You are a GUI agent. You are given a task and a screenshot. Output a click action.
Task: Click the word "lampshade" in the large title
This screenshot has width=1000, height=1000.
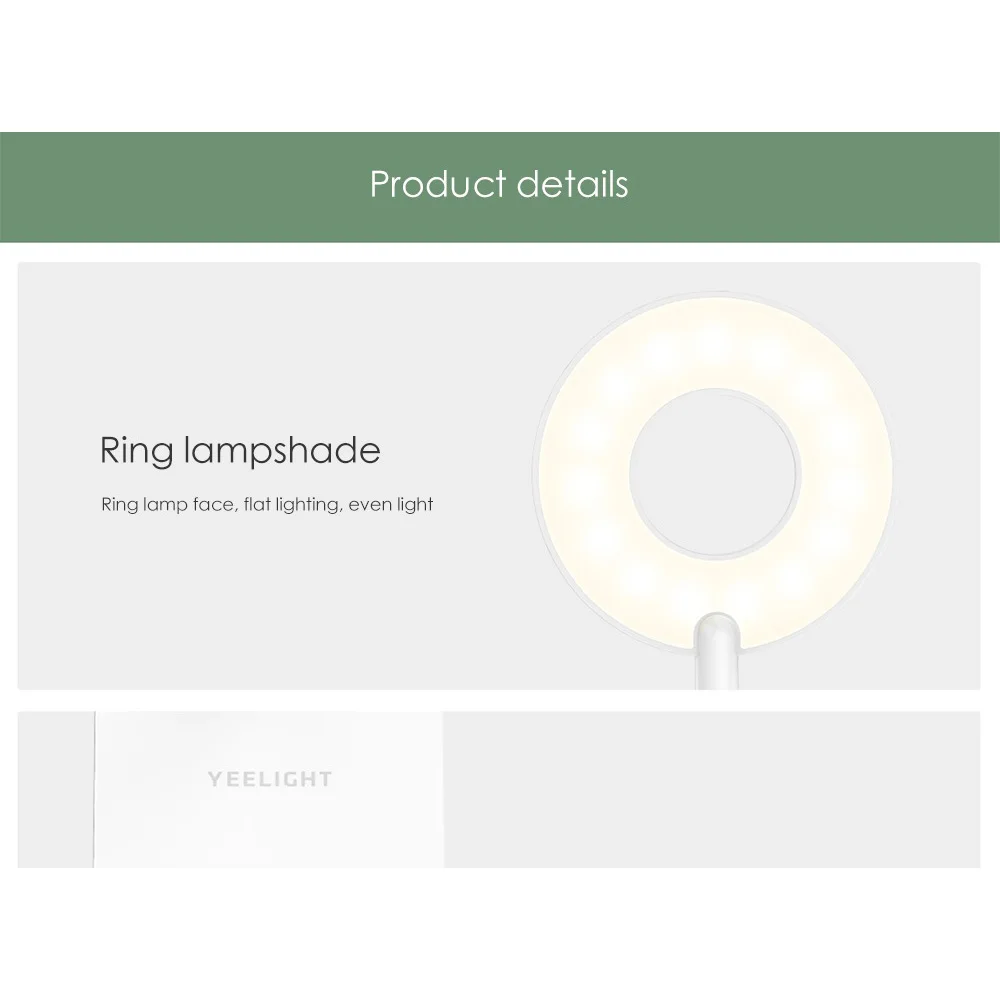[283, 451]
